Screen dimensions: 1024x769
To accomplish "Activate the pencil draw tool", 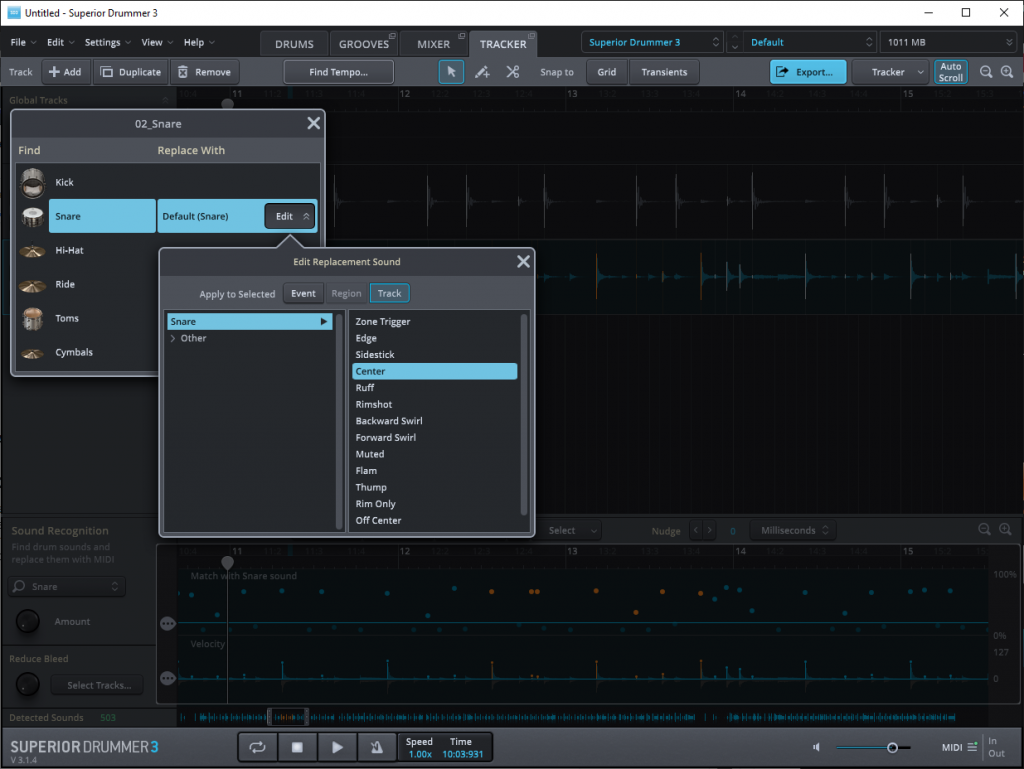I will tap(484, 71).
